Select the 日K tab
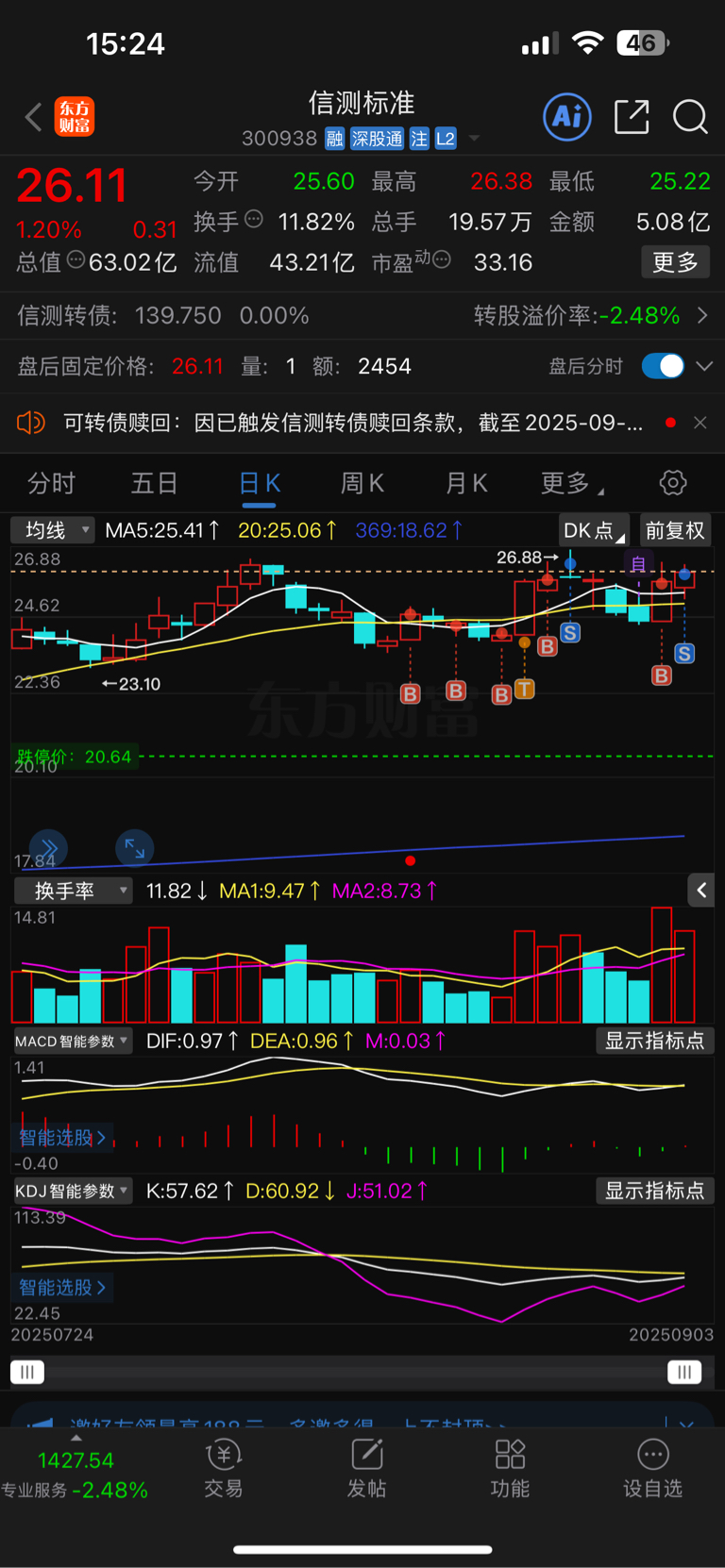This screenshot has height=1568, width=725. [x=259, y=484]
